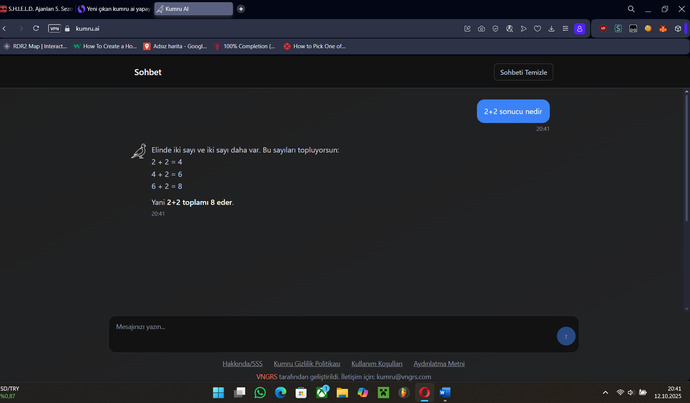Open the Windows Start menu
The height and width of the screenshot is (403, 690).
(x=218, y=392)
